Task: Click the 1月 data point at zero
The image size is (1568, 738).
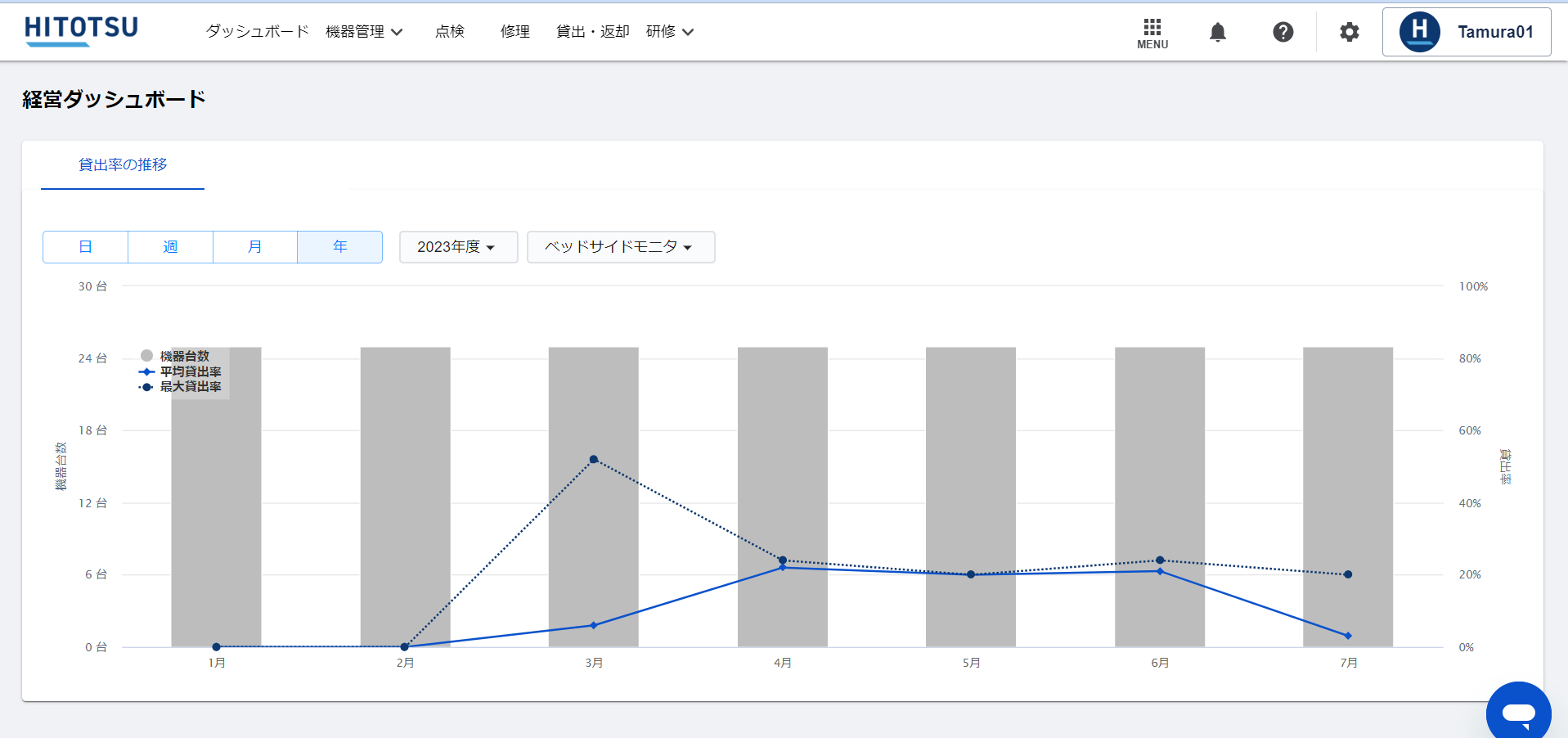Action: pyautogui.click(x=216, y=646)
